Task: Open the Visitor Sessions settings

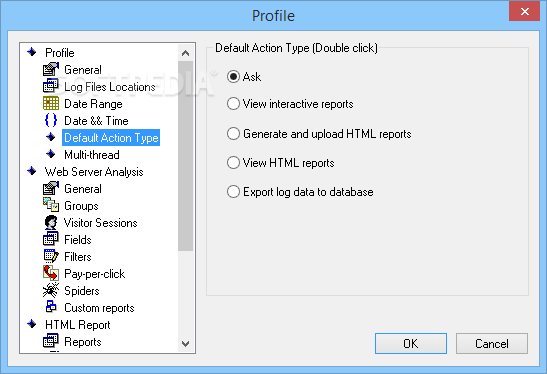Action: (100, 223)
